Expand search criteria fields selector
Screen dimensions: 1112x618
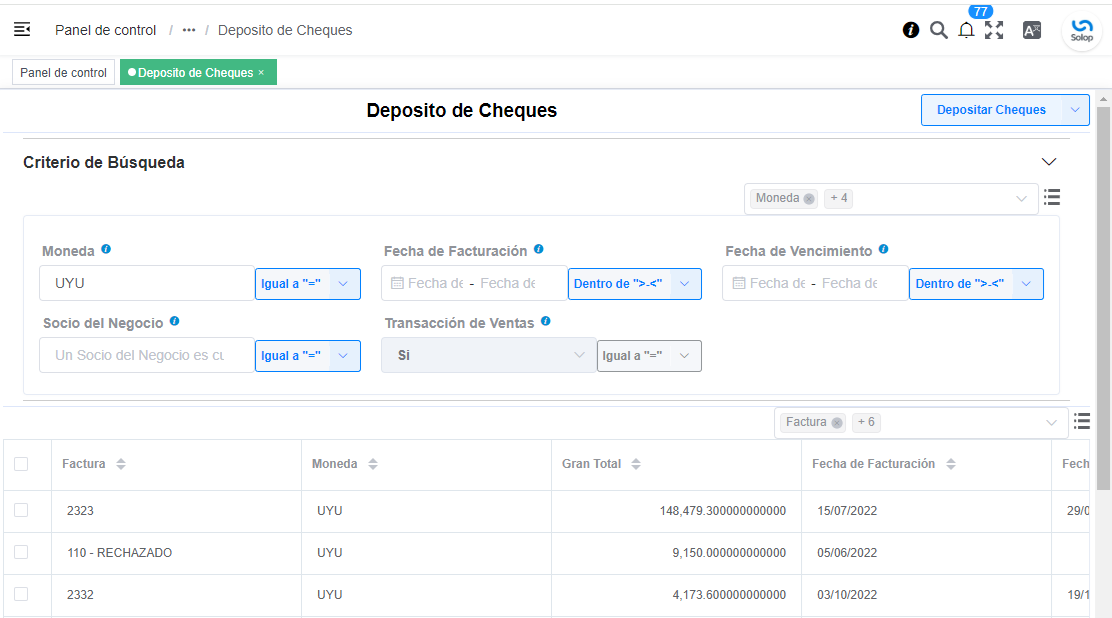pos(1021,199)
